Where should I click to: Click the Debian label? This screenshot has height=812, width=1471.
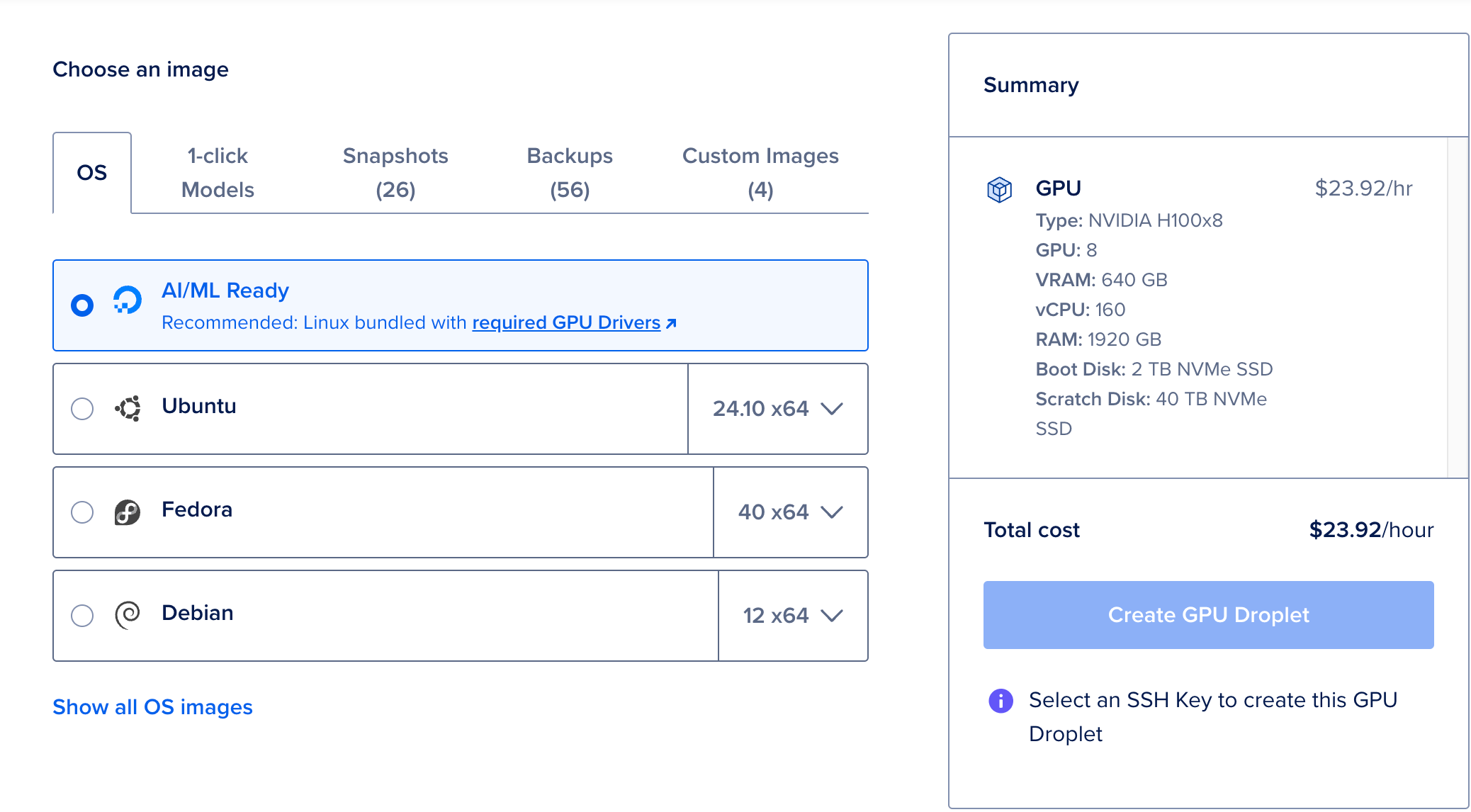coord(198,613)
